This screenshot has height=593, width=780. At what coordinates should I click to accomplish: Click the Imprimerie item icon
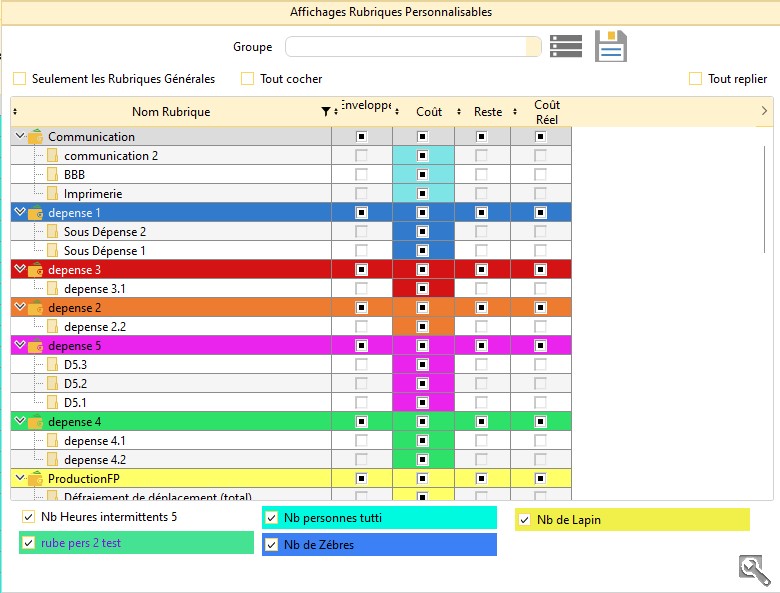tap(53, 194)
